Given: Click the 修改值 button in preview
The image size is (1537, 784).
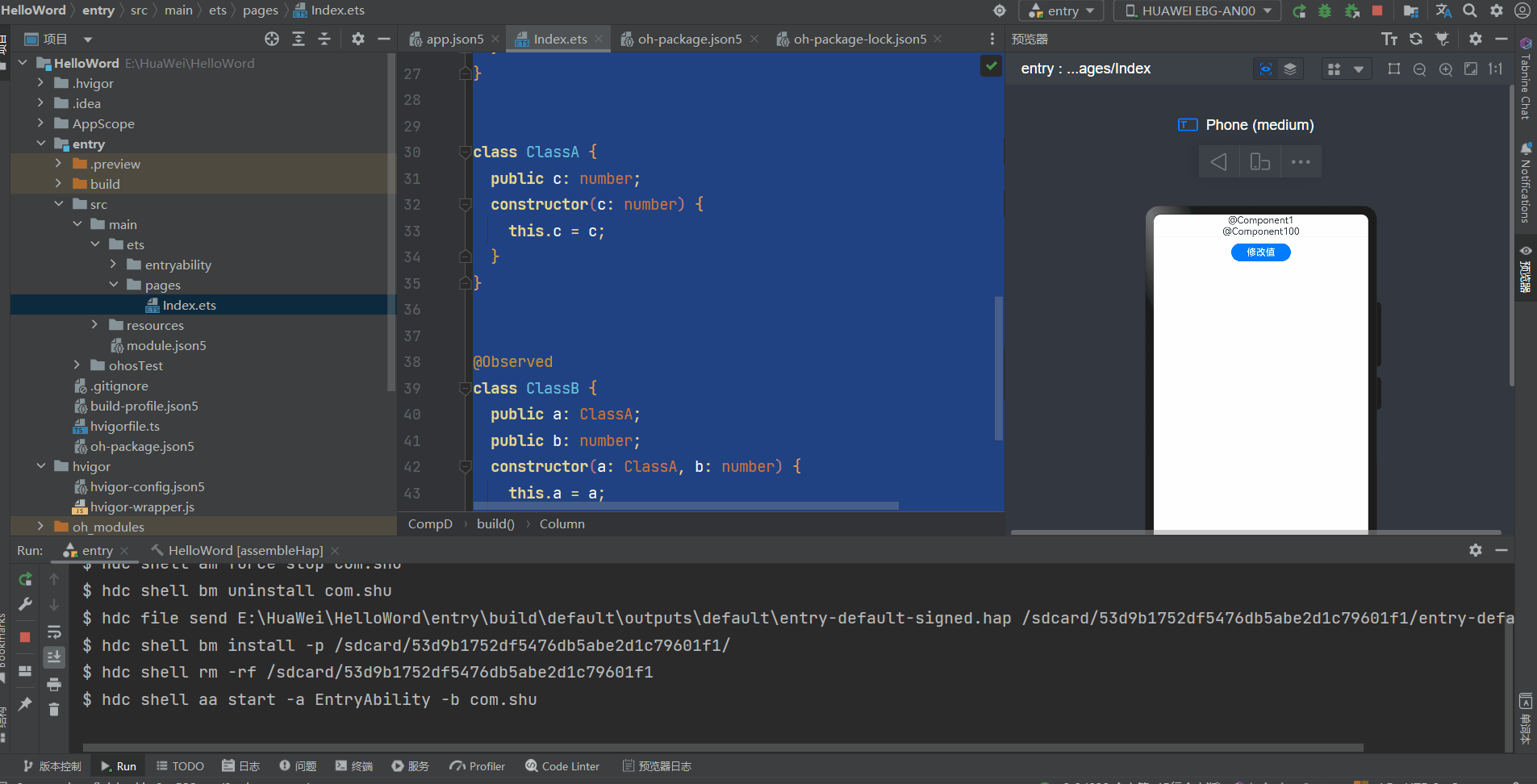Looking at the screenshot, I should 1260,252.
